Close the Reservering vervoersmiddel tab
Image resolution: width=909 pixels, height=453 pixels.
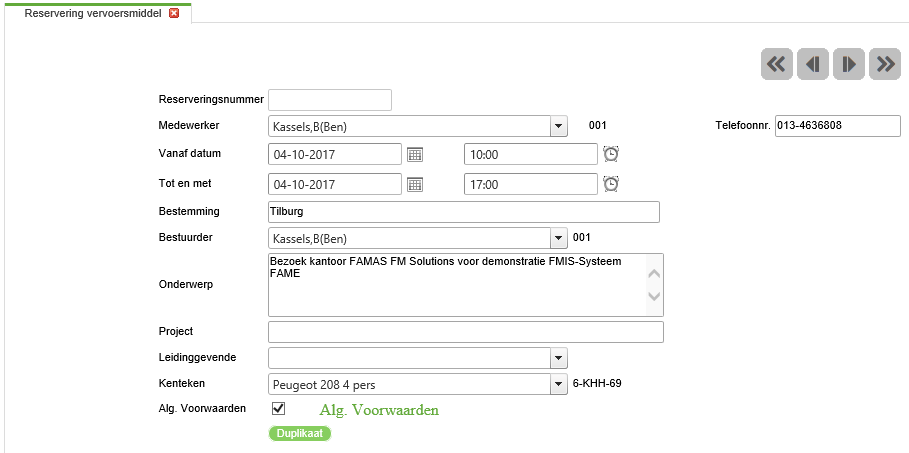(x=173, y=13)
